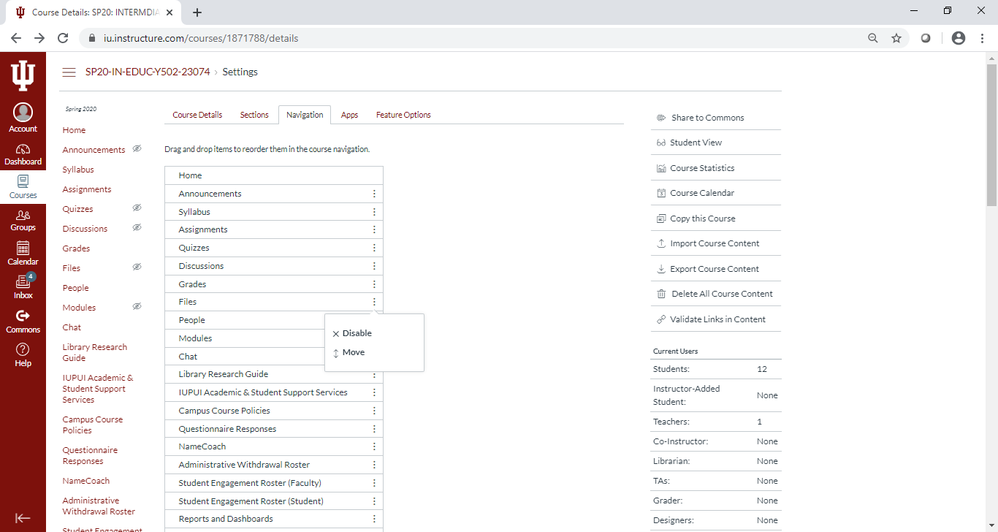Image resolution: width=998 pixels, height=532 pixels.
Task: Open Commons in the global navigation
Action: click(22, 321)
